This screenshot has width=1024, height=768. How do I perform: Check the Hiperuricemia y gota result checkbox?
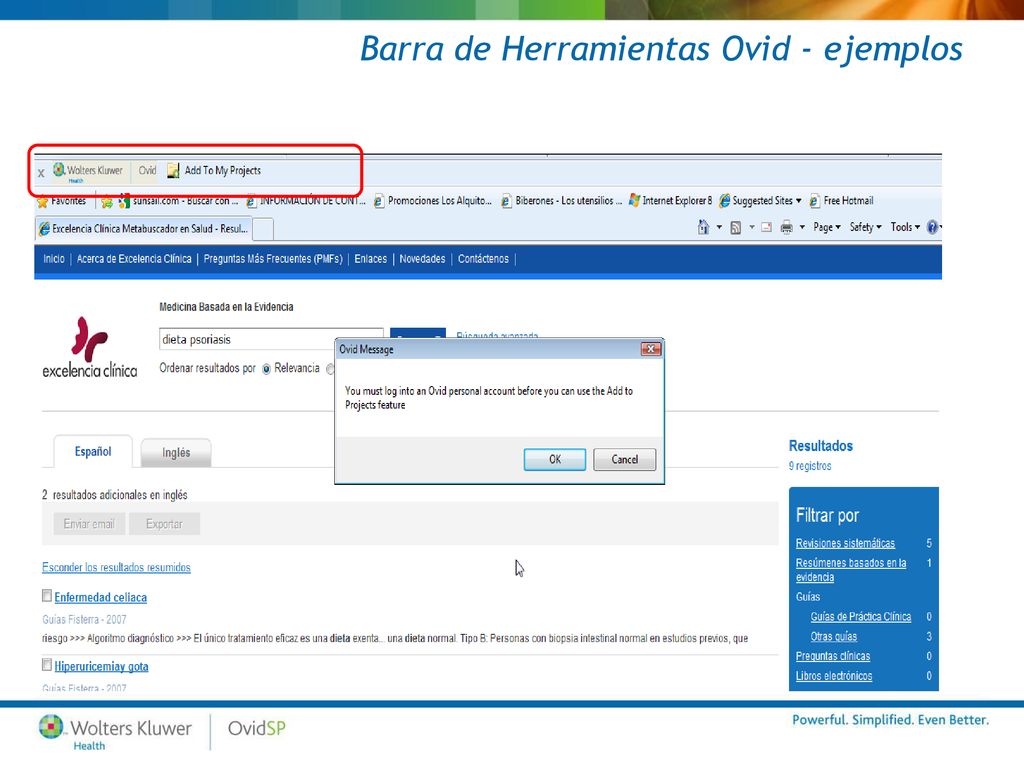click(x=46, y=665)
